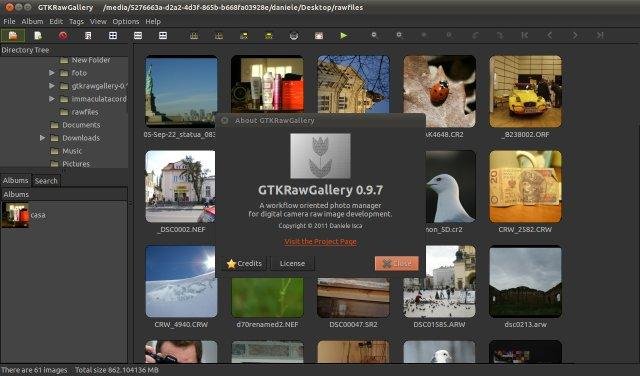Click the Credits button
This screenshot has width=640, height=376.
click(244, 263)
